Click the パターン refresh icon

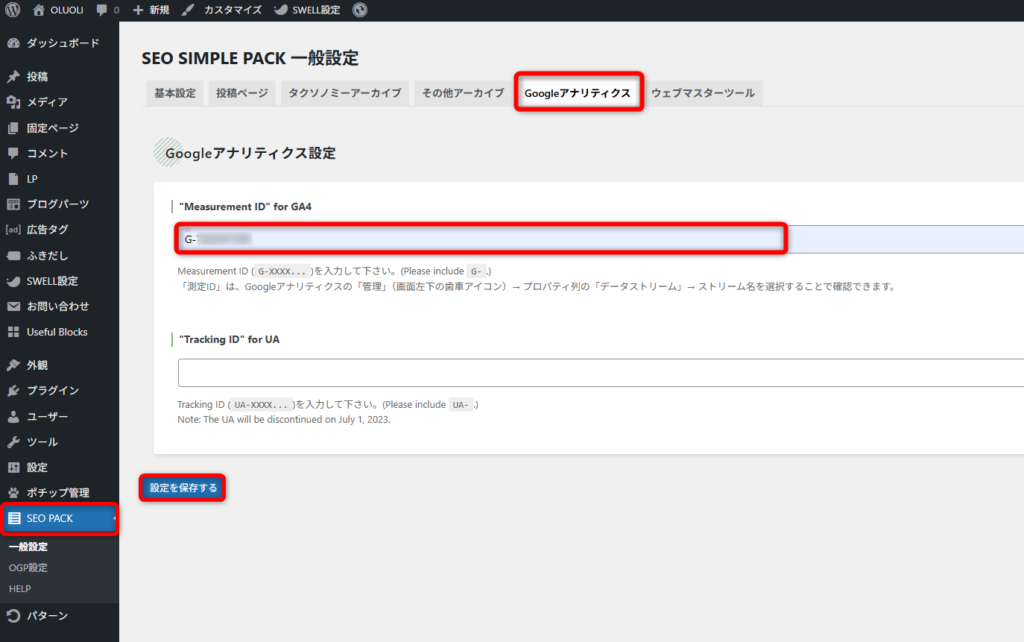point(13,615)
